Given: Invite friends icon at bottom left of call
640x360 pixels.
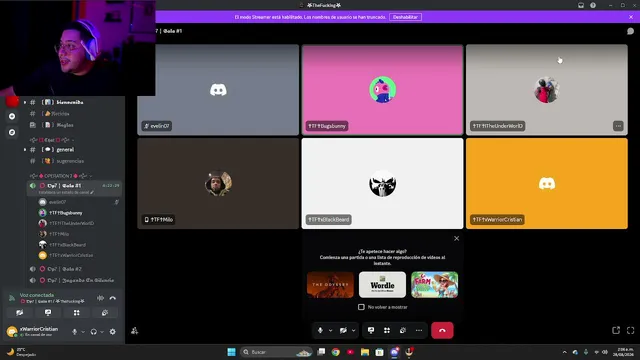Looking at the screenshot, I should 134,331.
